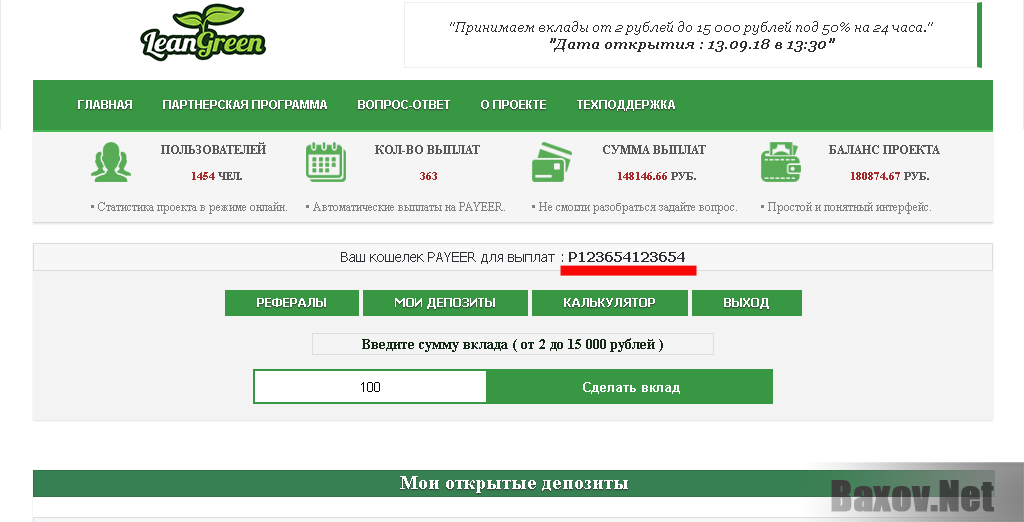Click the 180874.67 РУБ. balance value
Screen dimensions: 1024x522
tap(889, 176)
